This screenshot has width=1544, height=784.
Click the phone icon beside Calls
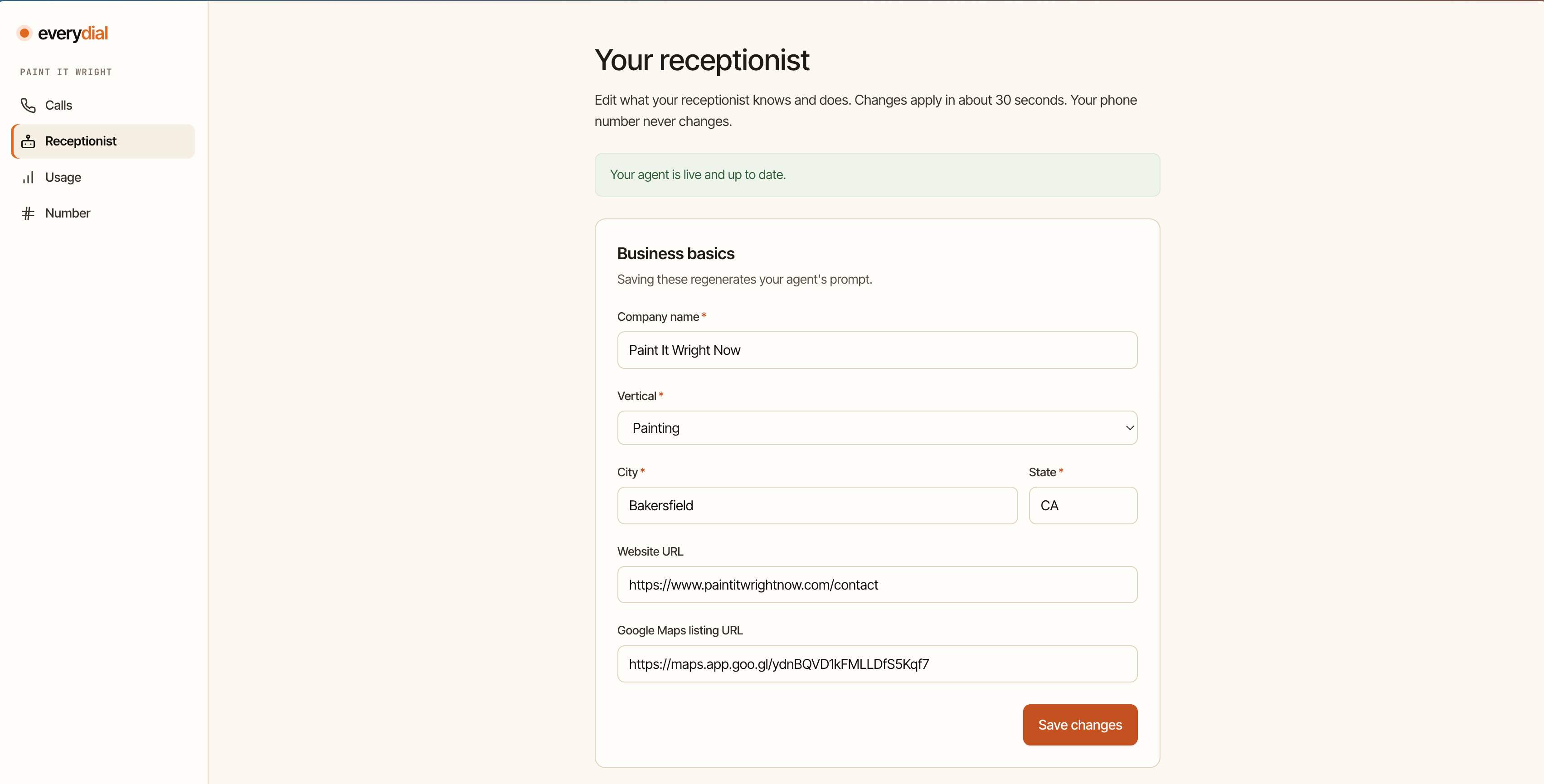[x=28, y=106]
